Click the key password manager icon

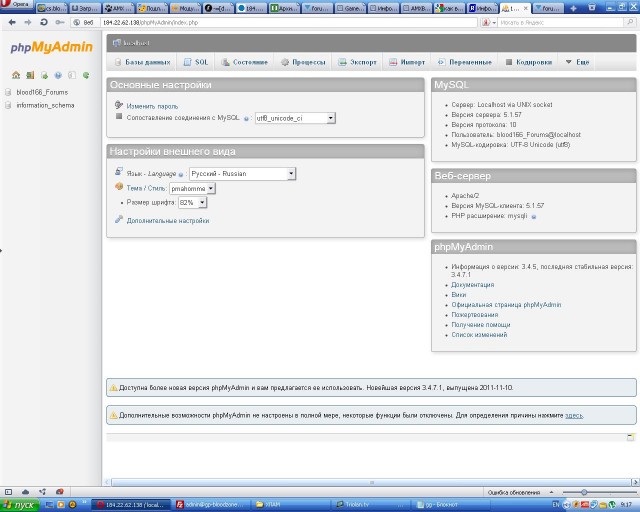click(60, 22)
